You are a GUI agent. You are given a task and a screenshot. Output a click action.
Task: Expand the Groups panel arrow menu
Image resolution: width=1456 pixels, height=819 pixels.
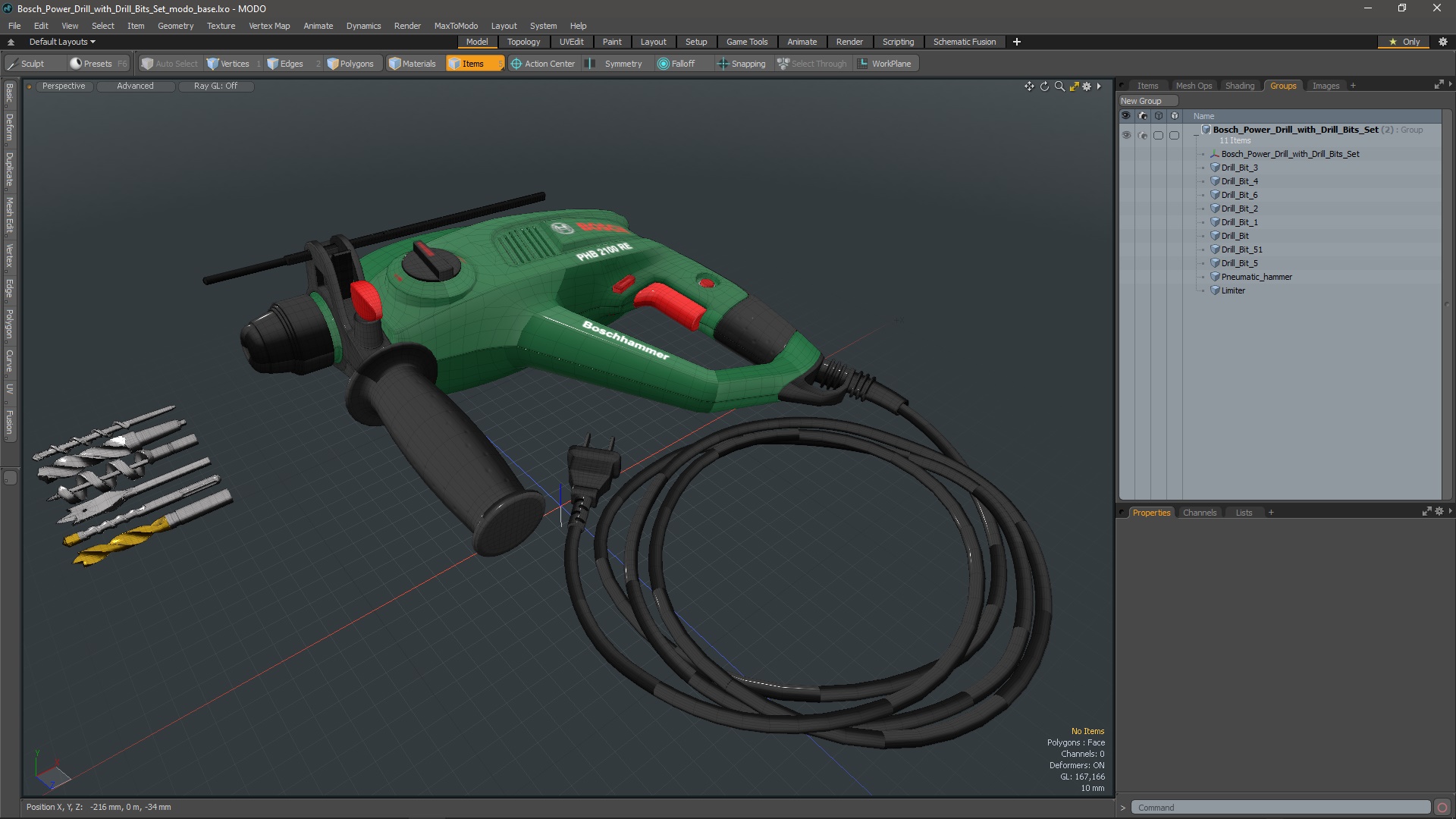[1450, 84]
